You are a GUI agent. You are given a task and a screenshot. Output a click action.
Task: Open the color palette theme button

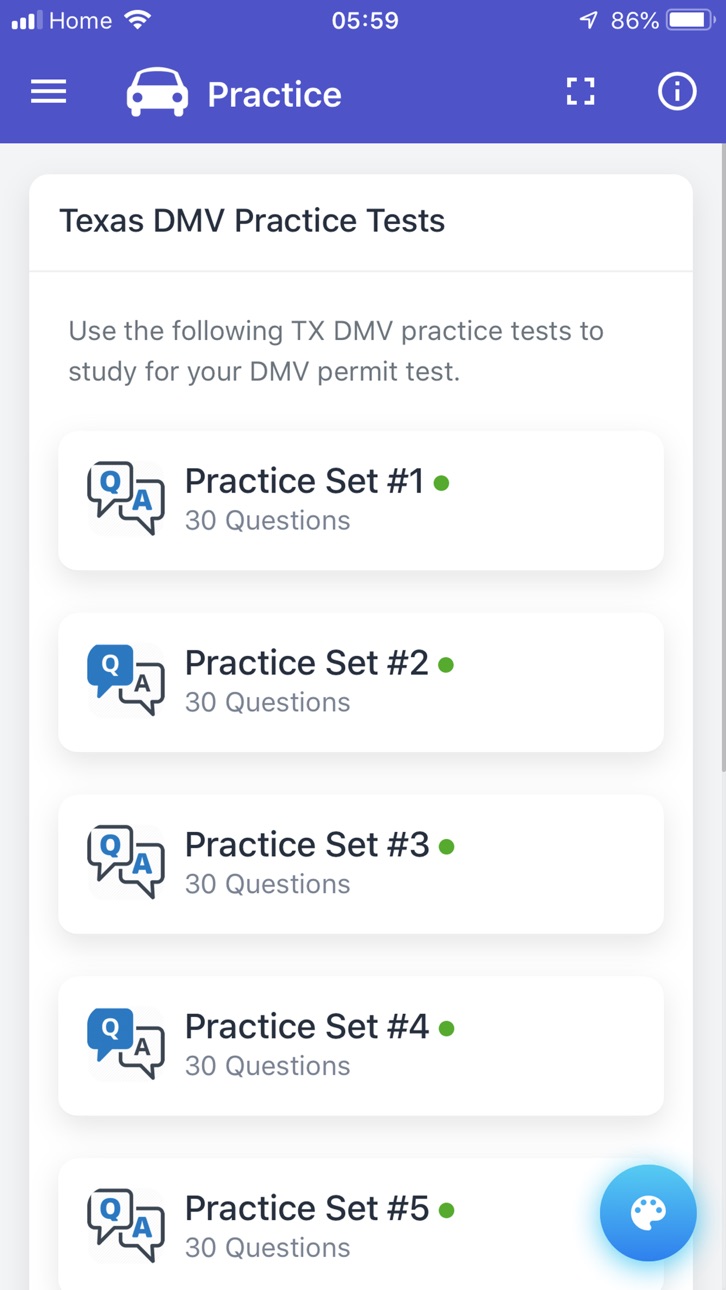pos(648,1213)
